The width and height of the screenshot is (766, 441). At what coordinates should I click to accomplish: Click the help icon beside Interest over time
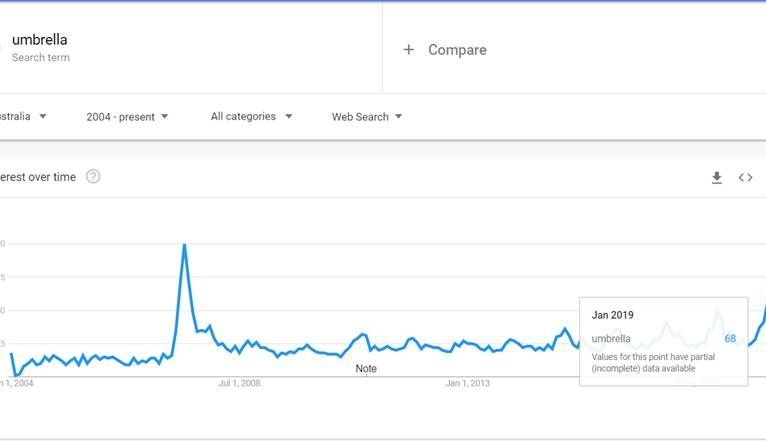coord(93,177)
